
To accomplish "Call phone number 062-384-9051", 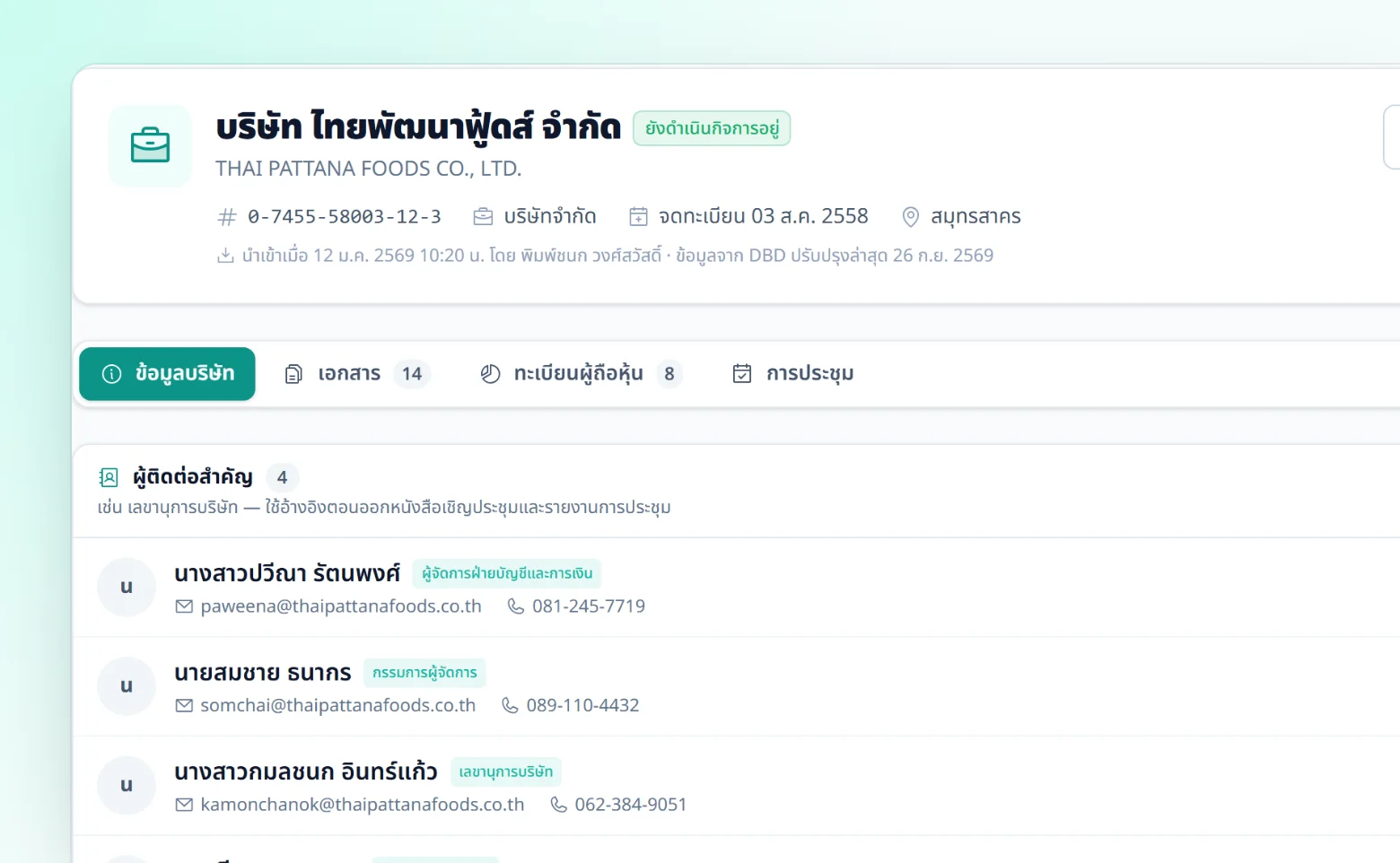I will click(x=631, y=805).
